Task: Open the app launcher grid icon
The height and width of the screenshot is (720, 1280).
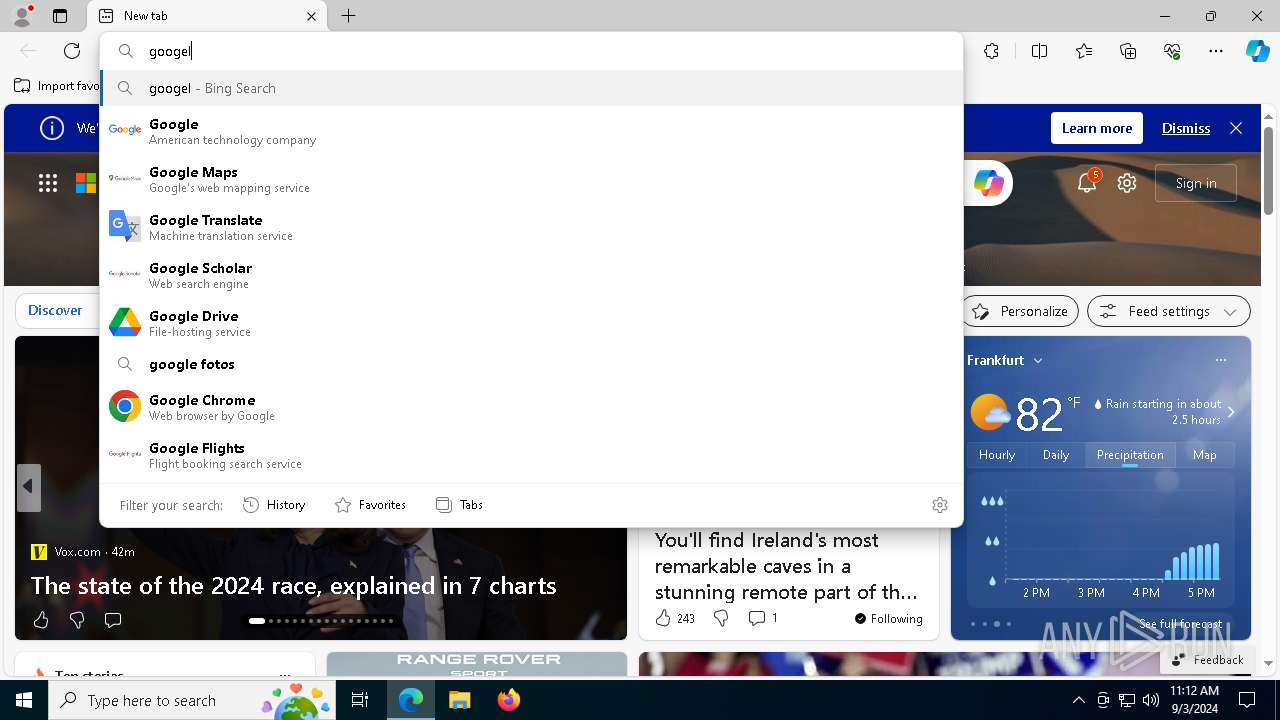Action: coord(47,183)
